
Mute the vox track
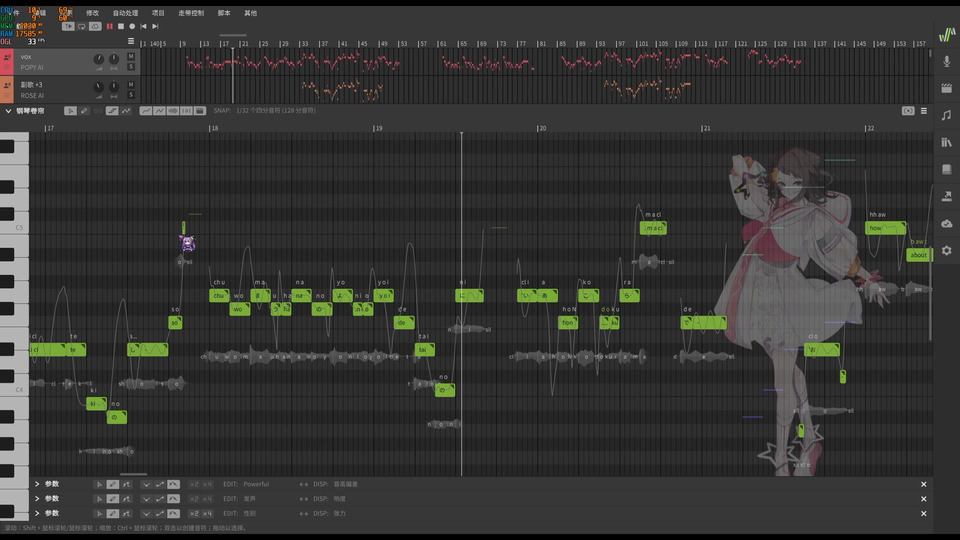pos(130,56)
